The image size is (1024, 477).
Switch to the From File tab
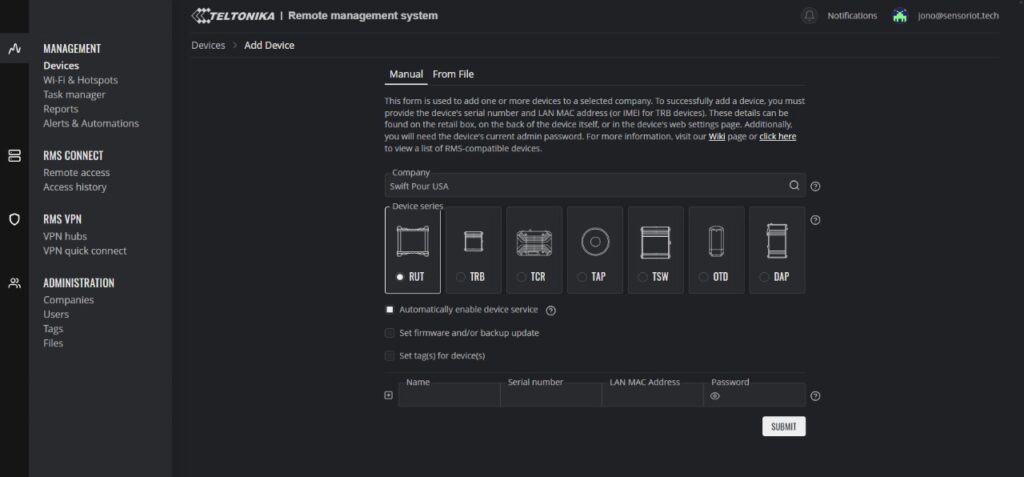tap(453, 74)
